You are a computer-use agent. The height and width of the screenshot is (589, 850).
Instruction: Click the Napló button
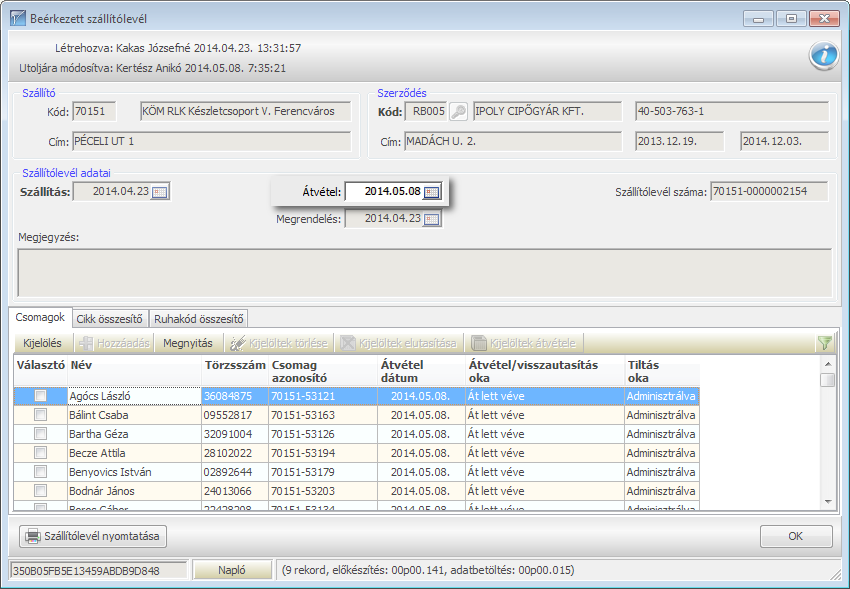pyautogui.click(x=232, y=570)
